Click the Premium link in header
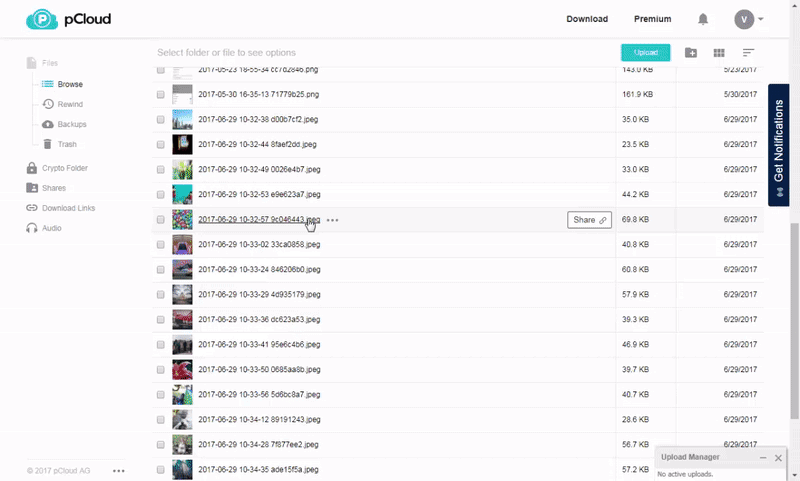 pos(653,19)
